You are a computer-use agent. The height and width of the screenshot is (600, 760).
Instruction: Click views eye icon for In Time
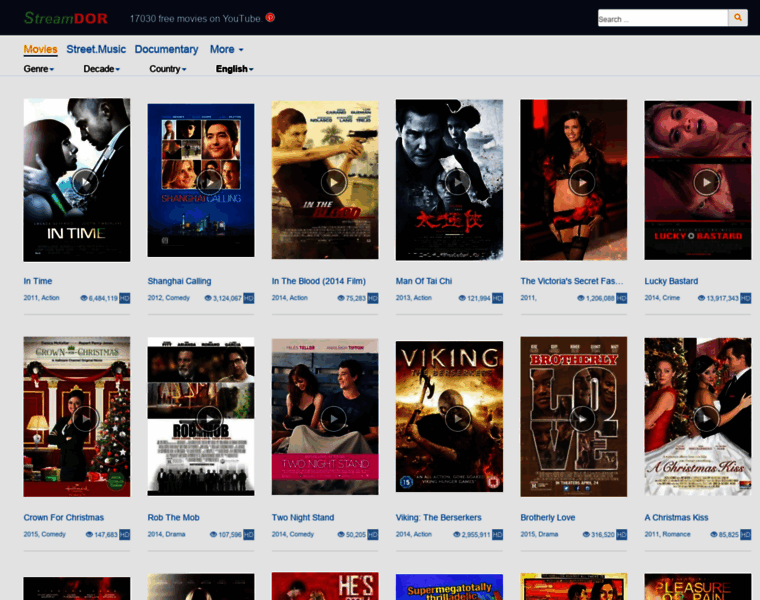pyautogui.click(x=84, y=298)
